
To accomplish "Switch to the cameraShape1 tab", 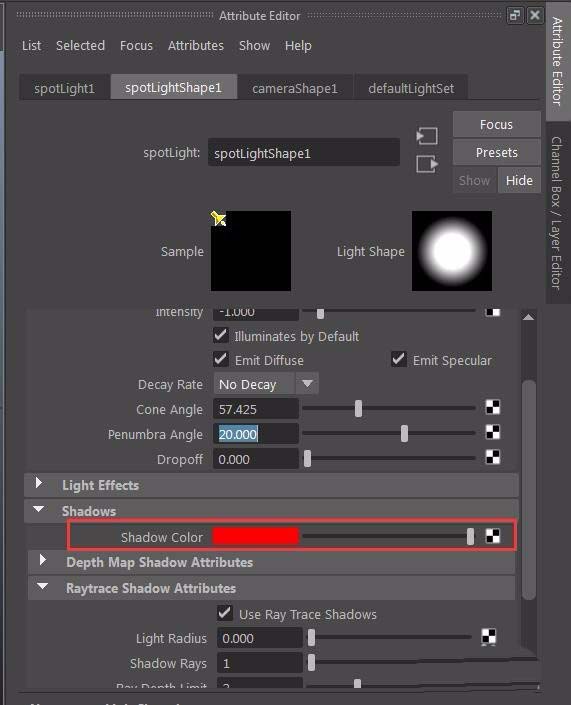I will click(x=295, y=88).
